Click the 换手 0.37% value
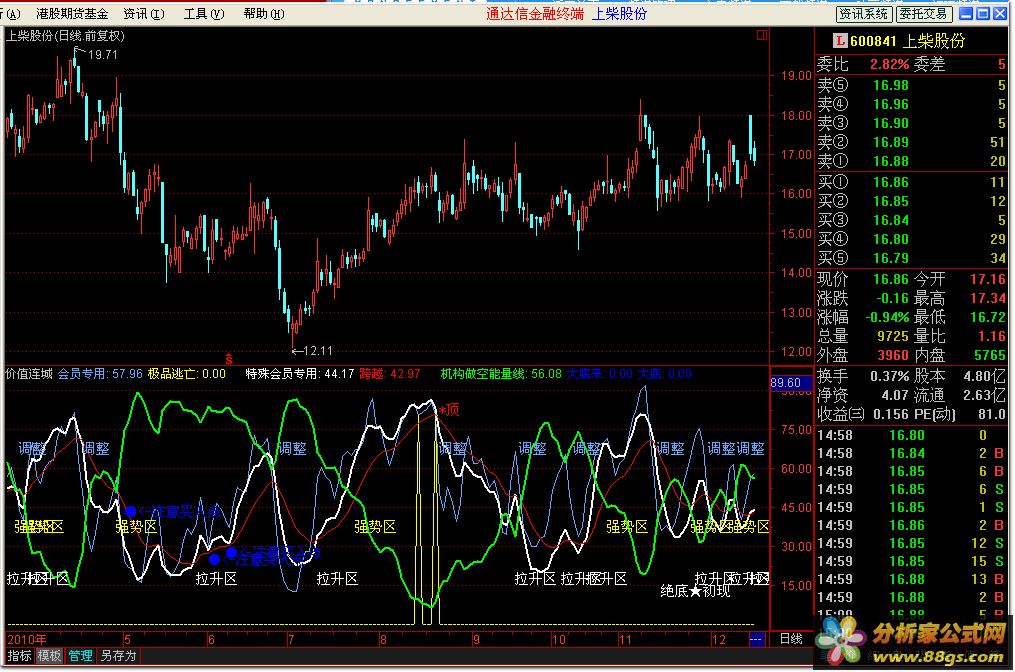 coord(889,376)
